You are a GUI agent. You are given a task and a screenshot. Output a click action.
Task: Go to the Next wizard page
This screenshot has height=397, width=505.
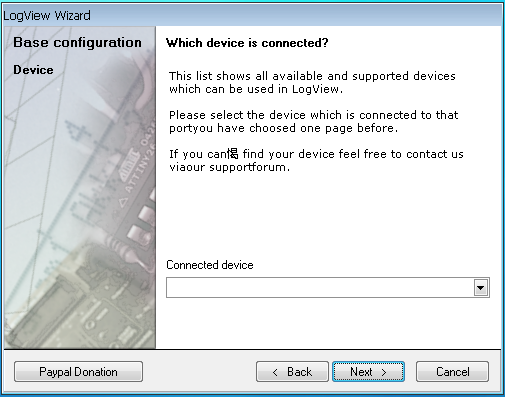coord(368,372)
